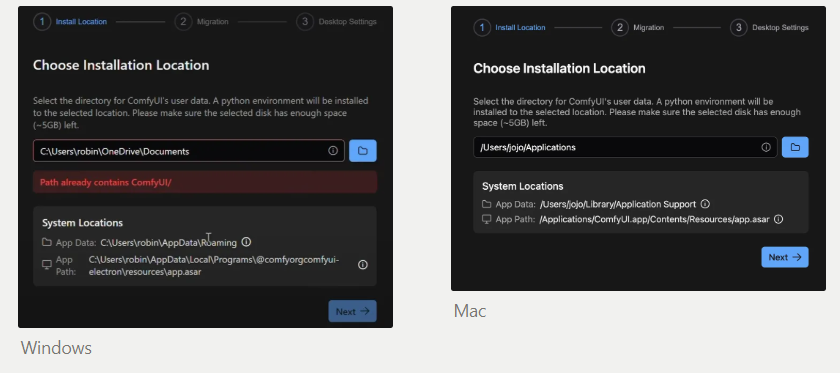
Task: Click App Data folder icon in Windows panel
Action: pyautogui.click(x=47, y=242)
